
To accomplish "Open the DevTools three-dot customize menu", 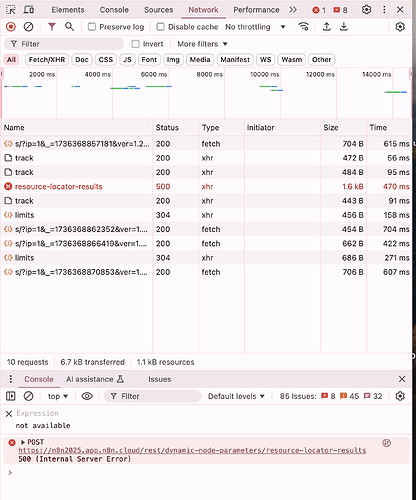I will (384, 10).
